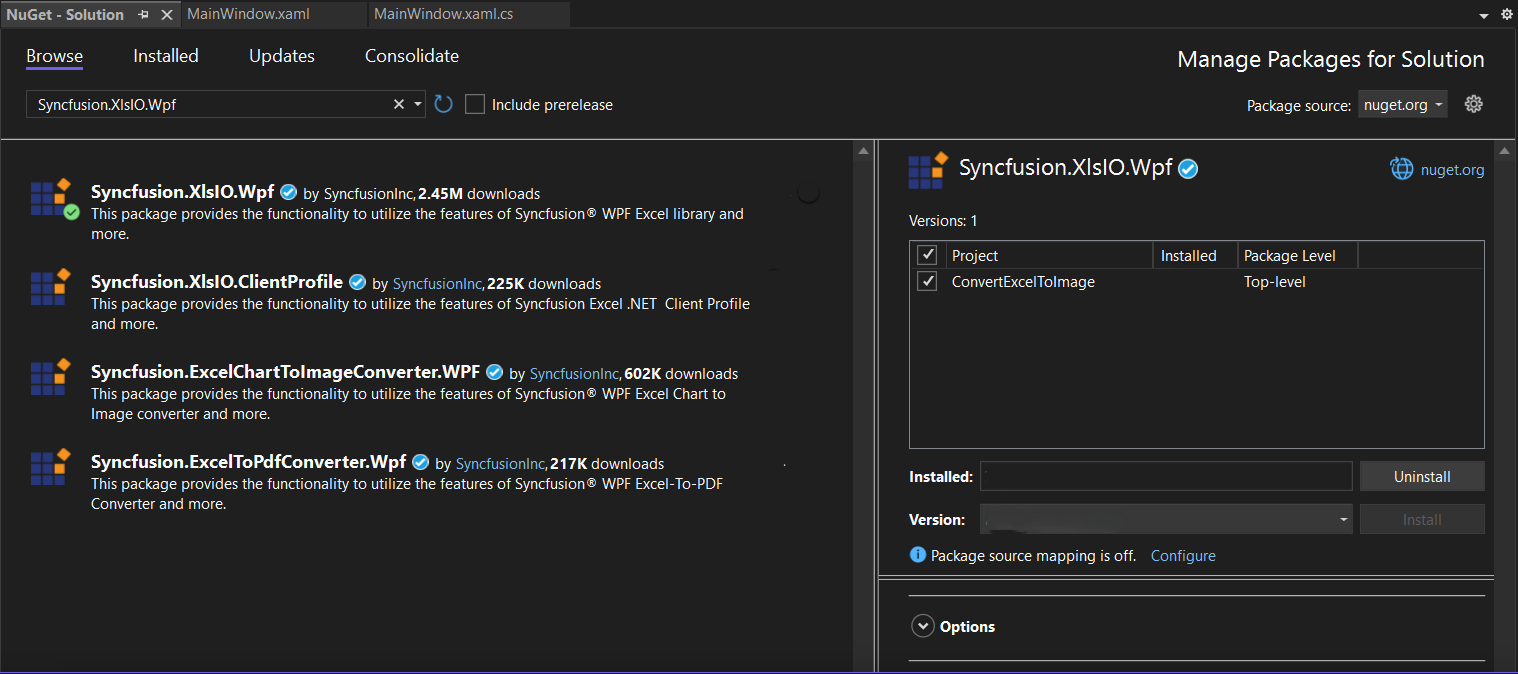1518x674 pixels.
Task: Open the Version dropdown
Action: (1342, 519)
